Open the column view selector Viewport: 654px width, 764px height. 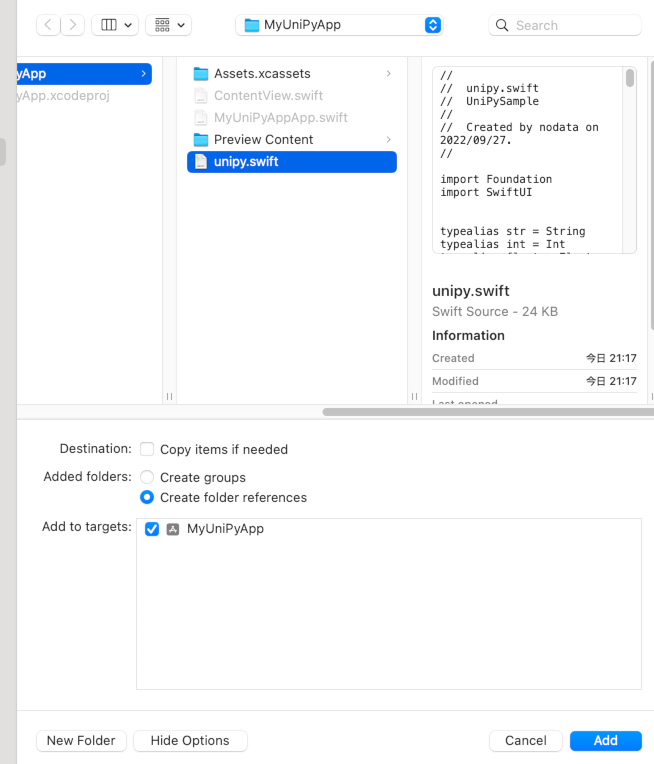[114, 25]
